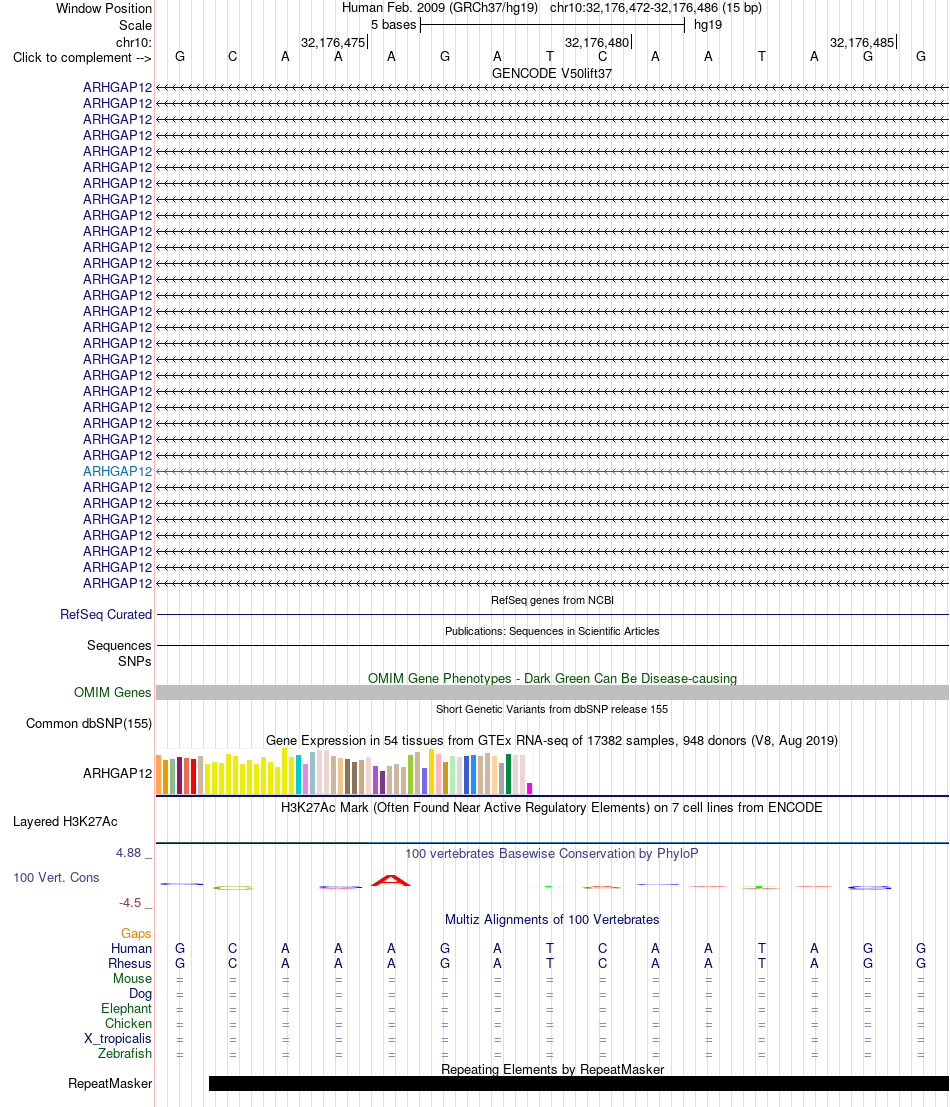Click the 'SNPs' track label
Screen dimensions: 950x1107
click(135, 662)
